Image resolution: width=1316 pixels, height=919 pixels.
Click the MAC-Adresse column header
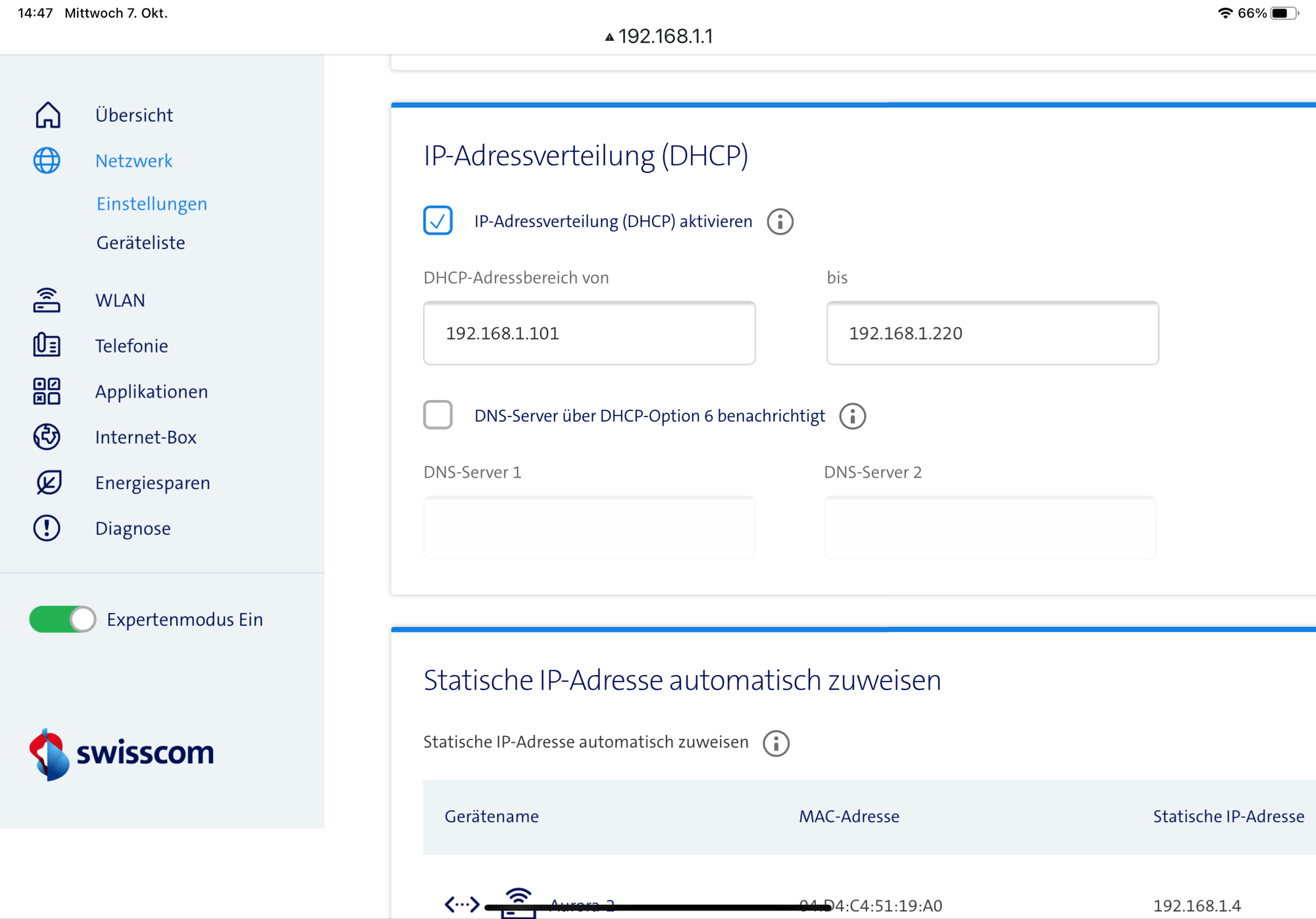point(849,816)
